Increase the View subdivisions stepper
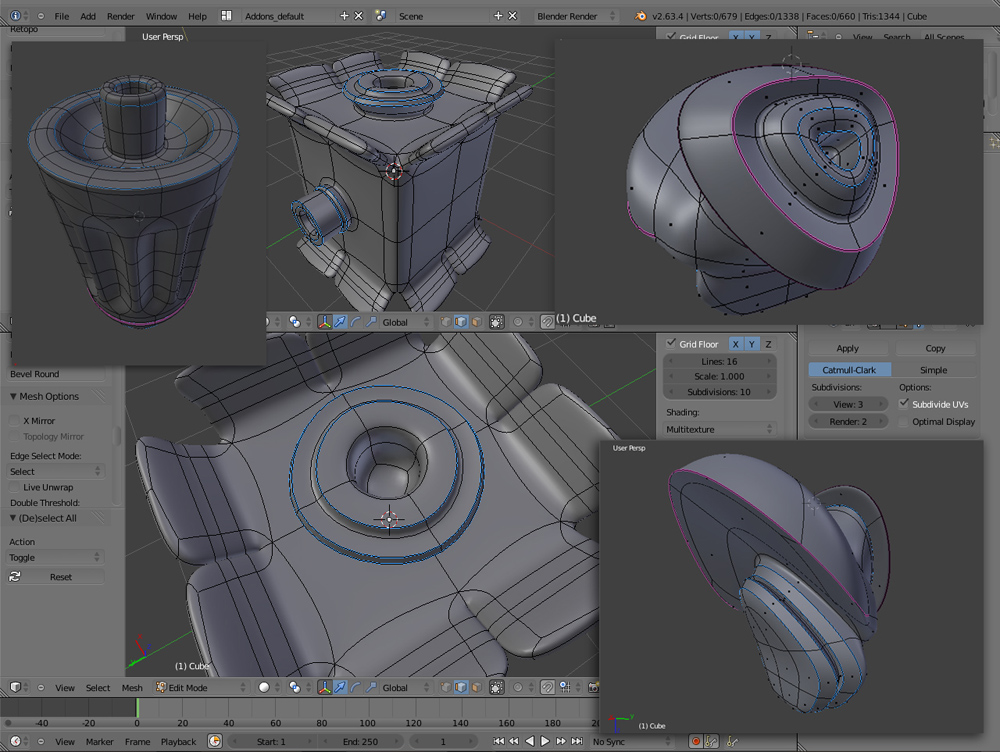The image size is (1000, 752). click(x=880, y=403)
